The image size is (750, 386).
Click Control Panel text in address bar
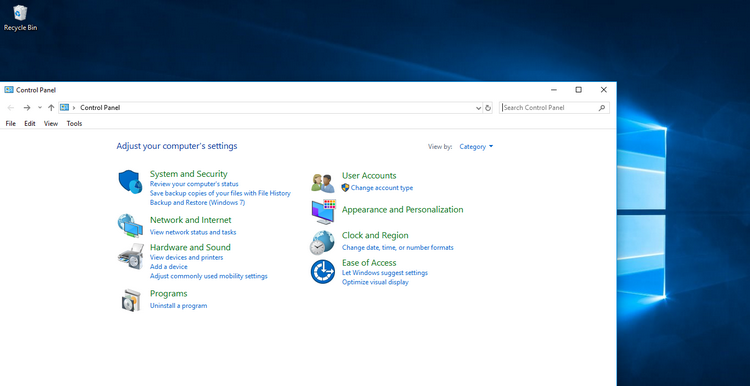click(x=100, y=108)
